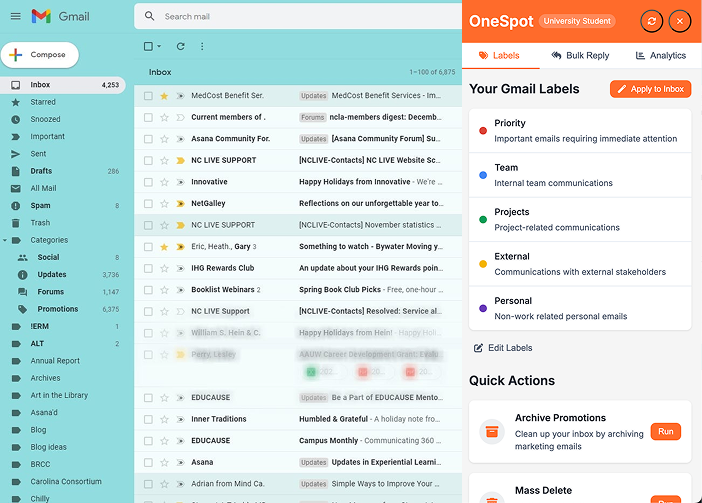Click the OneSpot refresh icon button
Screen dimensions: 702x503
pos(651,21)
